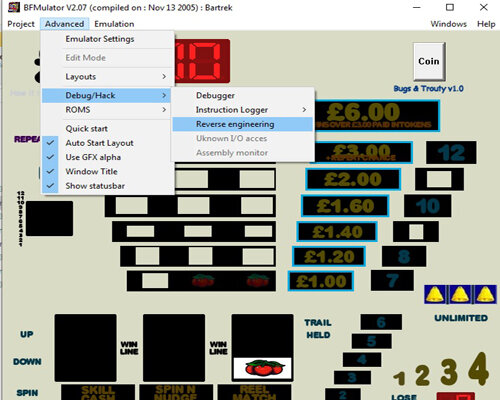Click the Bugs & Trouty v1.0 label

[428, 89]
